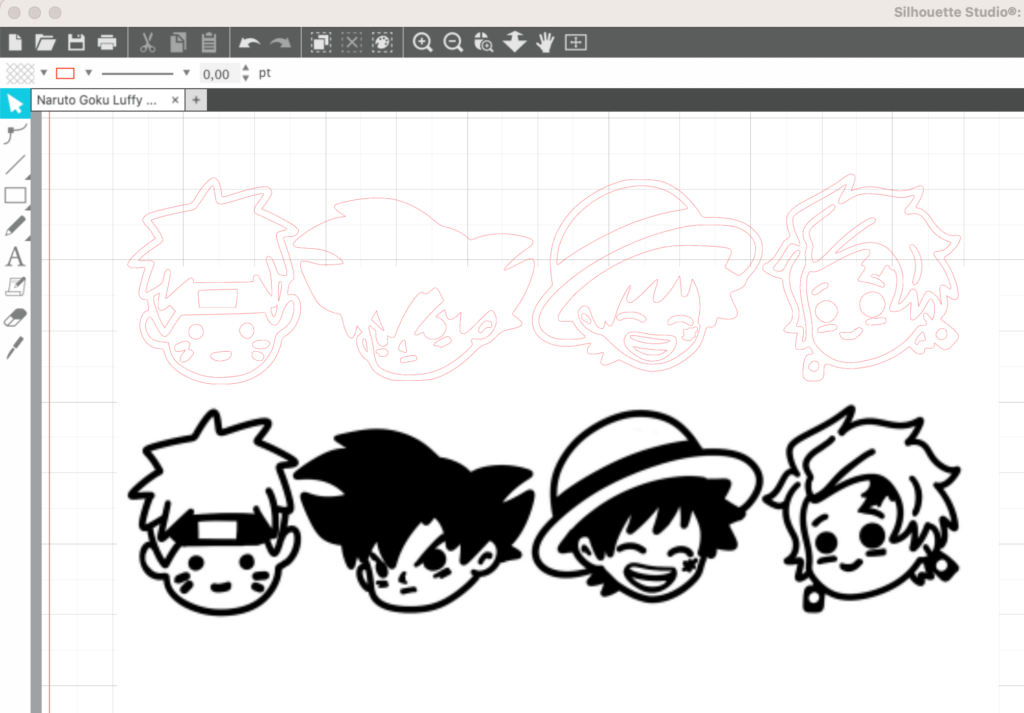Click the red line color swatch
The height and width of the screenshot is (713, 1024).
click(x=65, y=72)
